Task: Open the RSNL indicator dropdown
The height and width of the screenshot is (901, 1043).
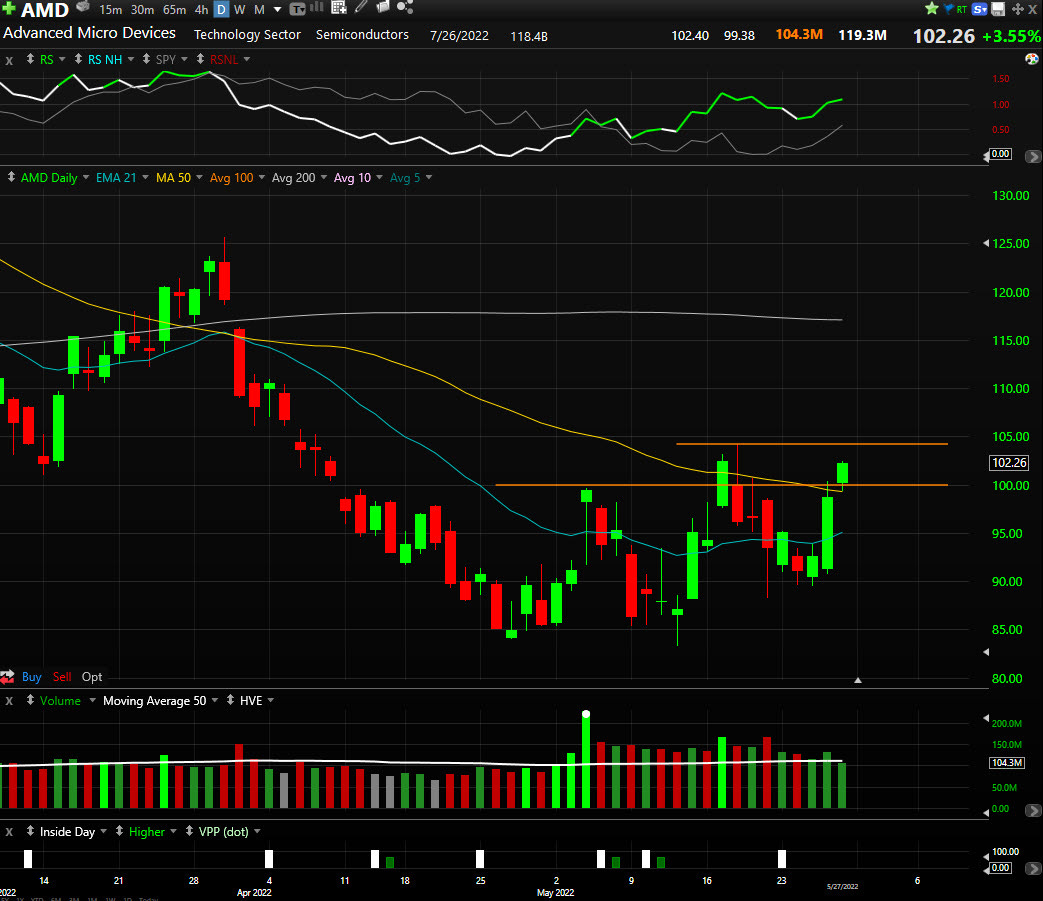Action: coord(247,59)
